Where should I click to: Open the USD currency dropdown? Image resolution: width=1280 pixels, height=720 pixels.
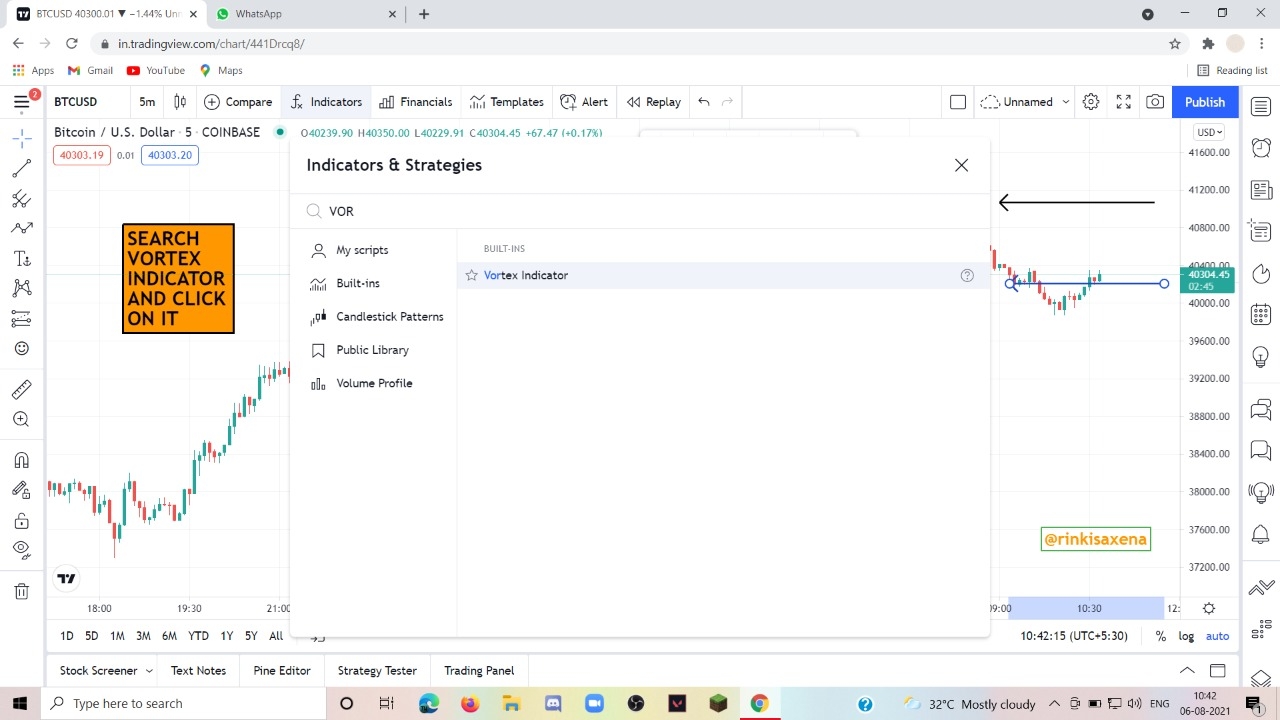[1209, 132]
